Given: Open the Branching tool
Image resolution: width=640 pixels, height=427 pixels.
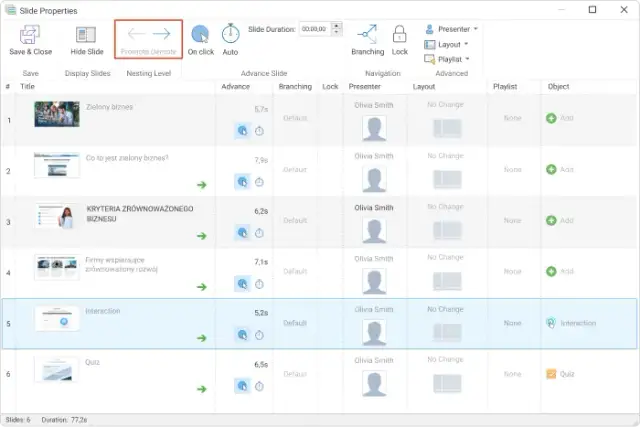Looking at the screenshot, I should (x=367, y=33).
